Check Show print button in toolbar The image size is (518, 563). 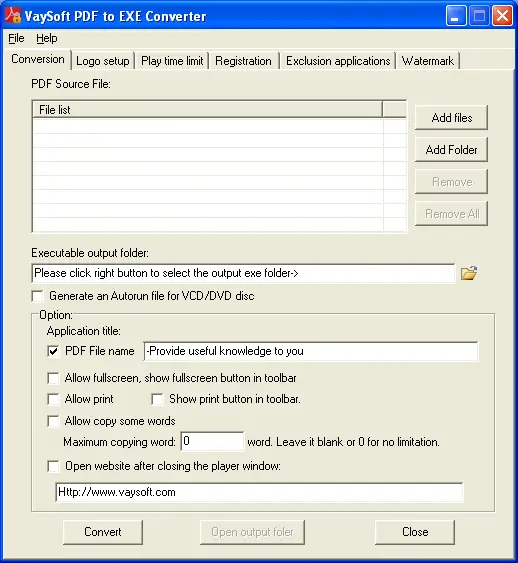coord(157,399)
